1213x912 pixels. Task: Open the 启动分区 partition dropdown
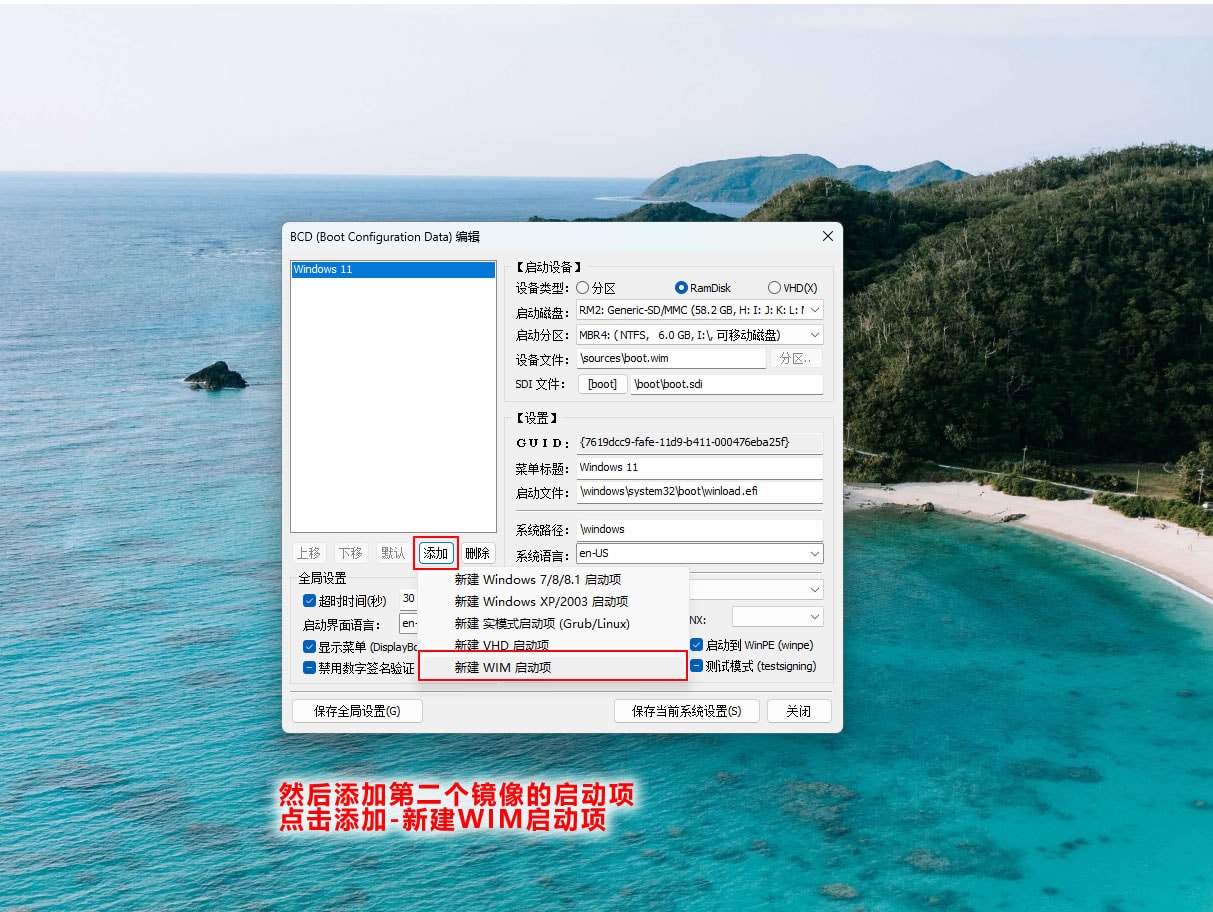point(814,335)
